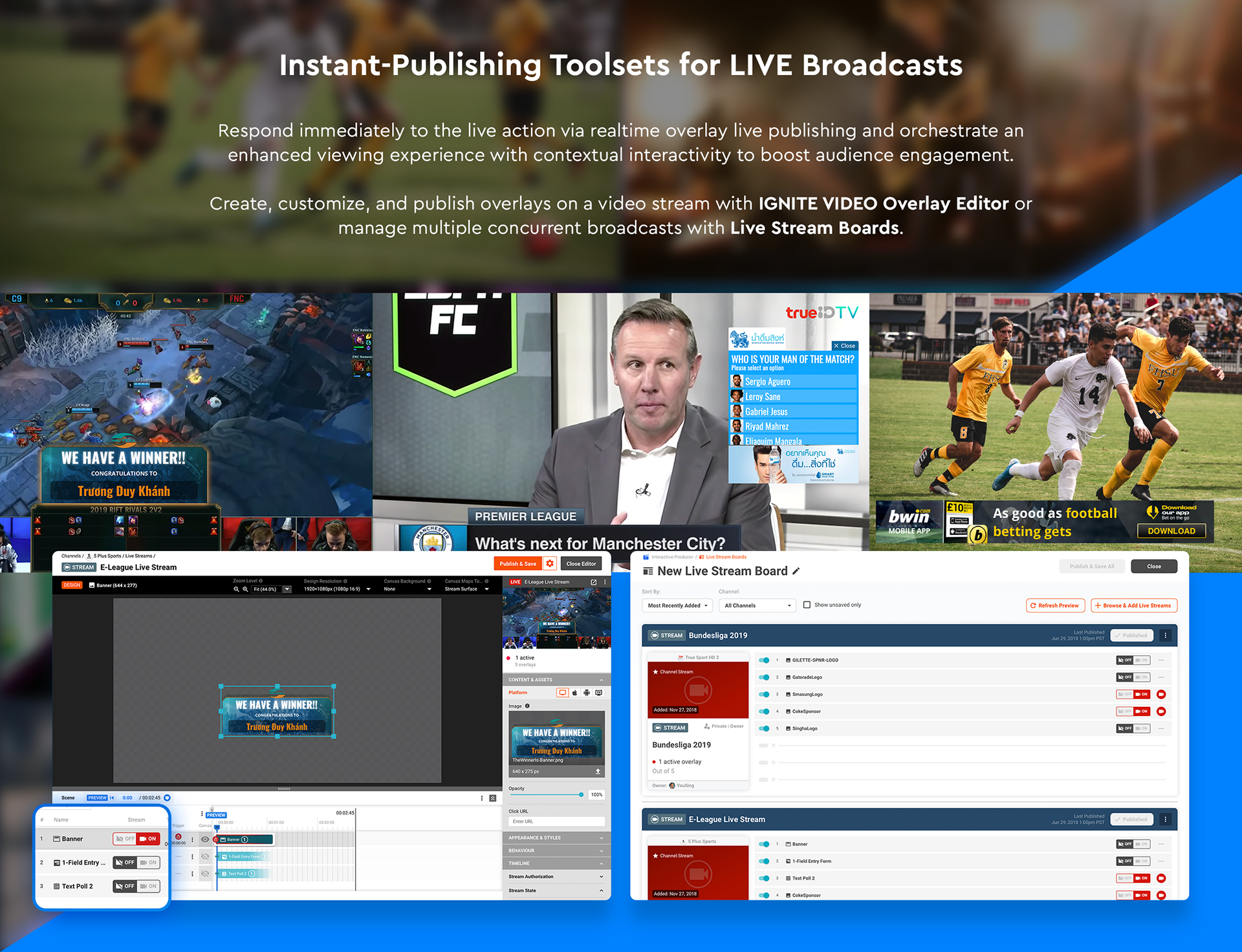
Task: Click the Zoom Level info icon
Action: 261,581
